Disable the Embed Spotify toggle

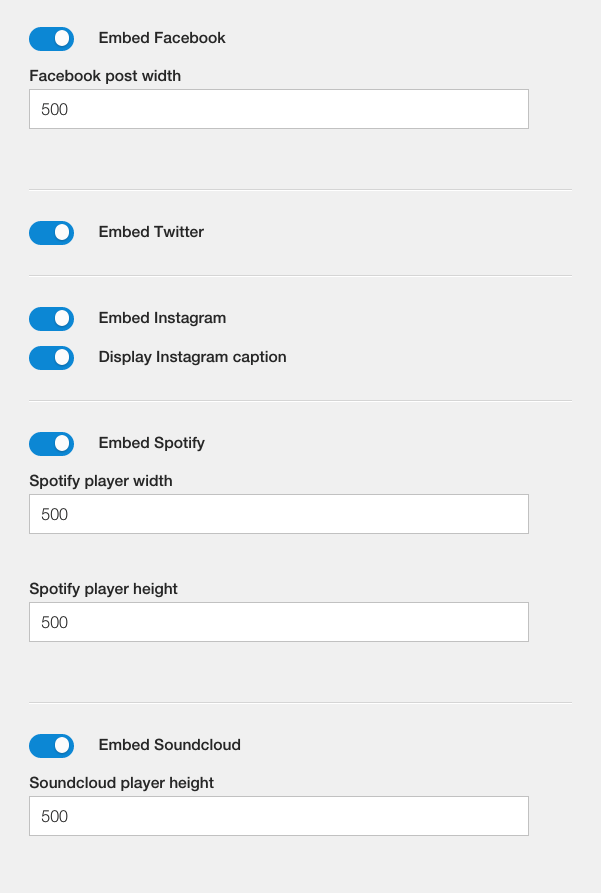pyautogui.click(x=51, y=444)
